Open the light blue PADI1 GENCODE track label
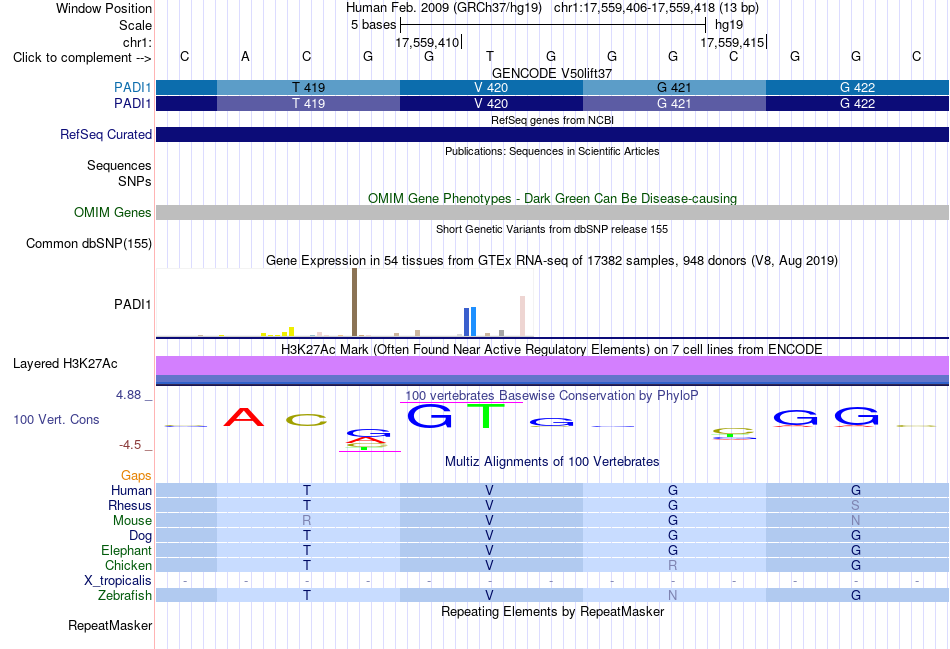Image resolution: width=950 pixels, height=649 pixels. pos(132,87)
